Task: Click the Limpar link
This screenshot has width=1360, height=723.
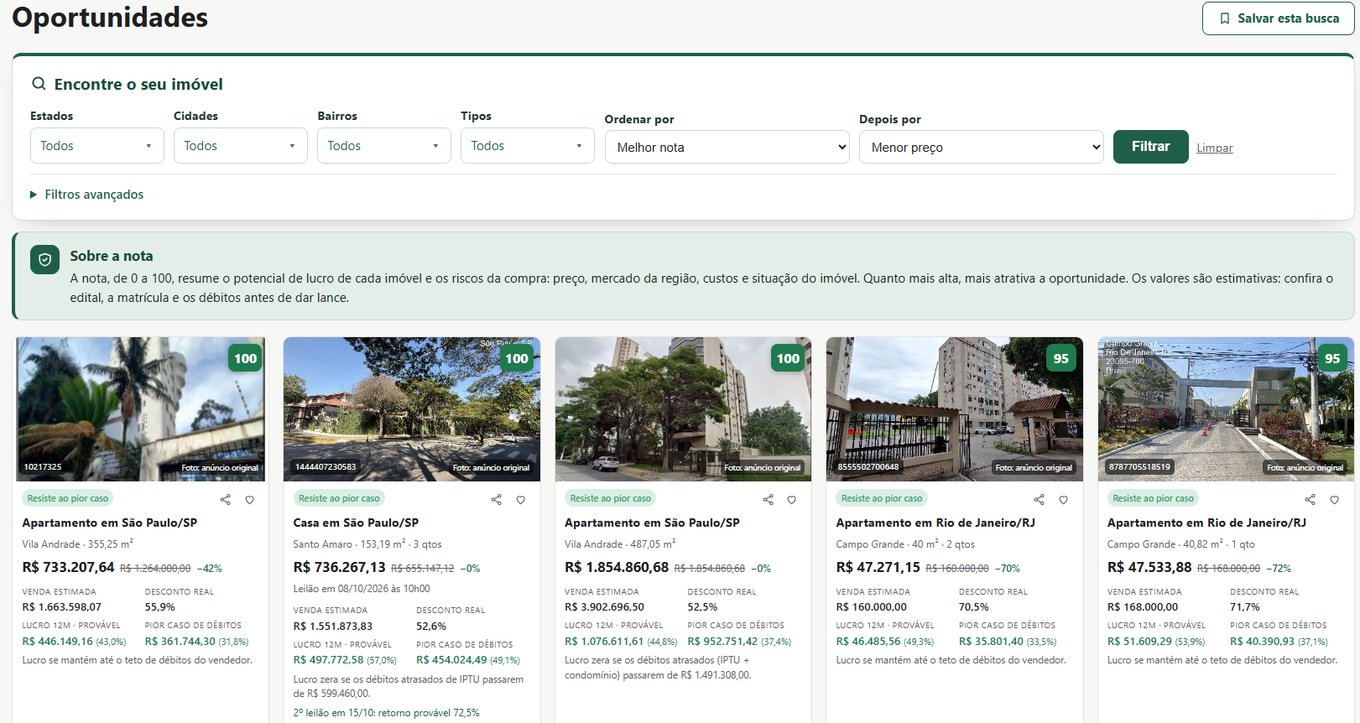Action: tap(1215, 148)
